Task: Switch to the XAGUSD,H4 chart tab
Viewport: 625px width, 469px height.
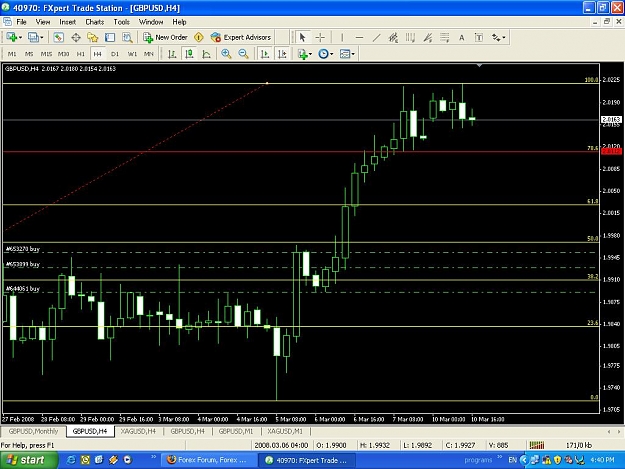Action: (x=138, y=431)
